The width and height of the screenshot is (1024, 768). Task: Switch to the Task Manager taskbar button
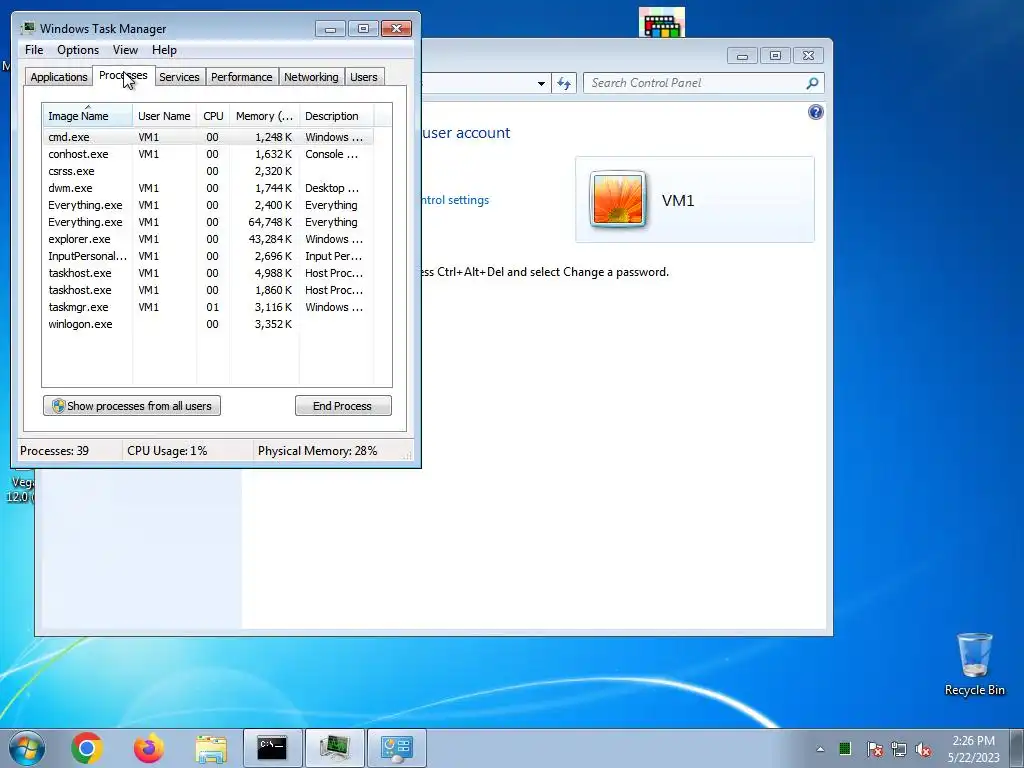(334, 748)
